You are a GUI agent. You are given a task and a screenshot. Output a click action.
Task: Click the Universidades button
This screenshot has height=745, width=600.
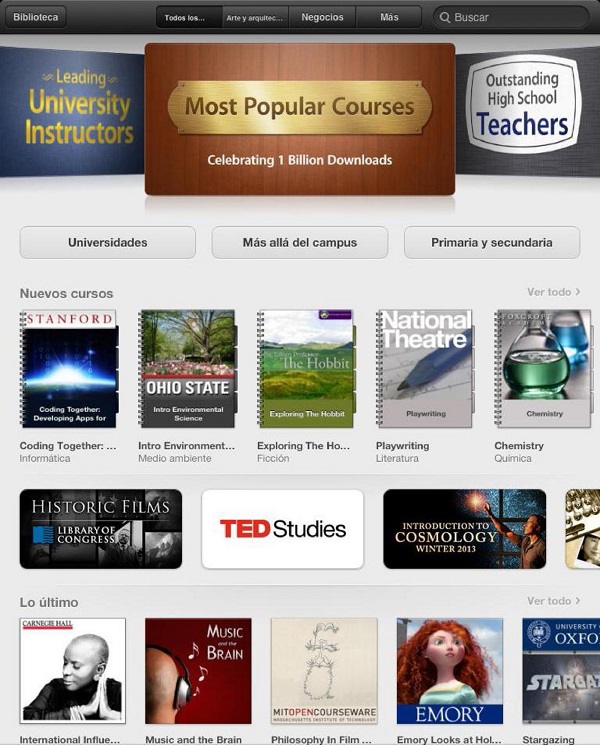[108, 242]
